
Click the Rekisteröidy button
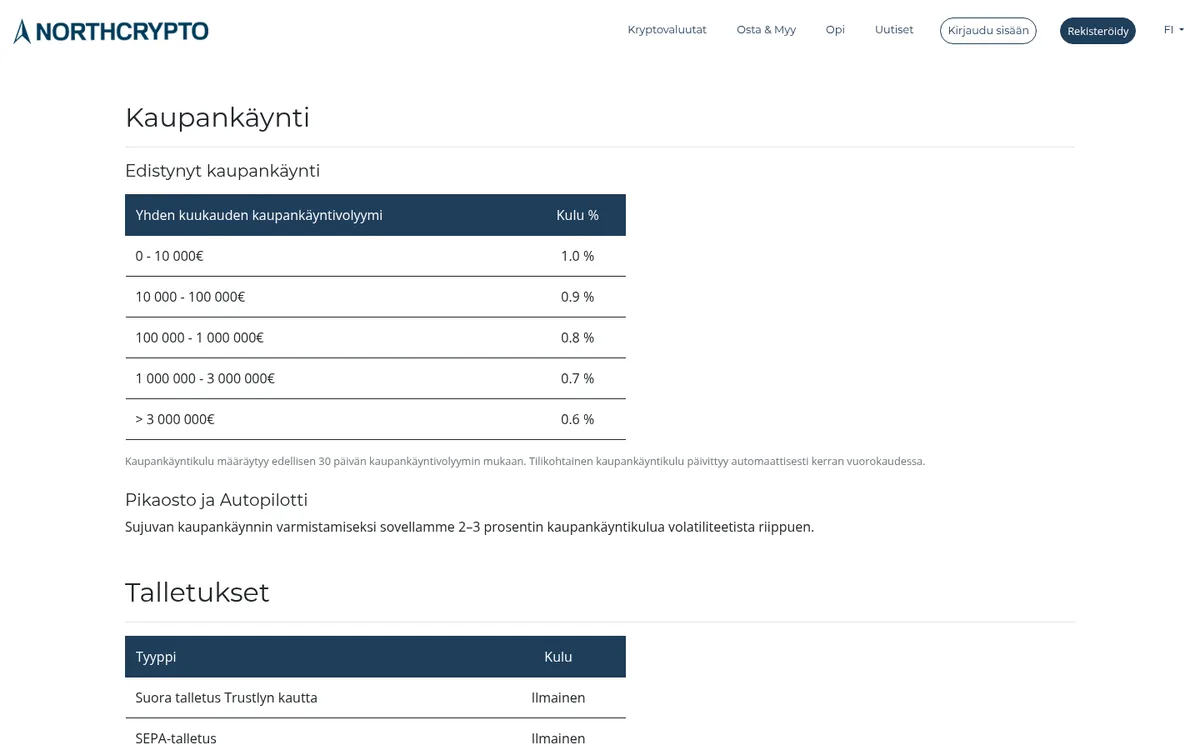[x=1098, y=31]
